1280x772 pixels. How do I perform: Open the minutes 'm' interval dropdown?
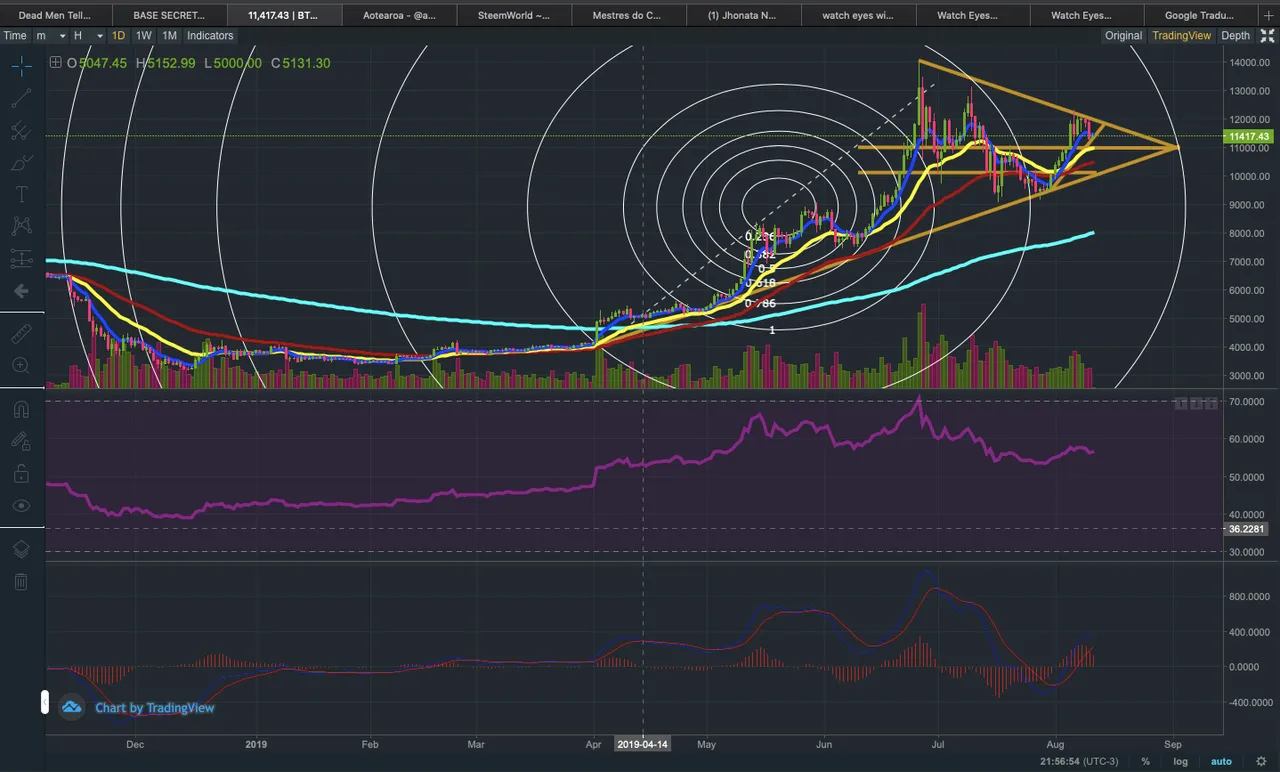[51, 35]
